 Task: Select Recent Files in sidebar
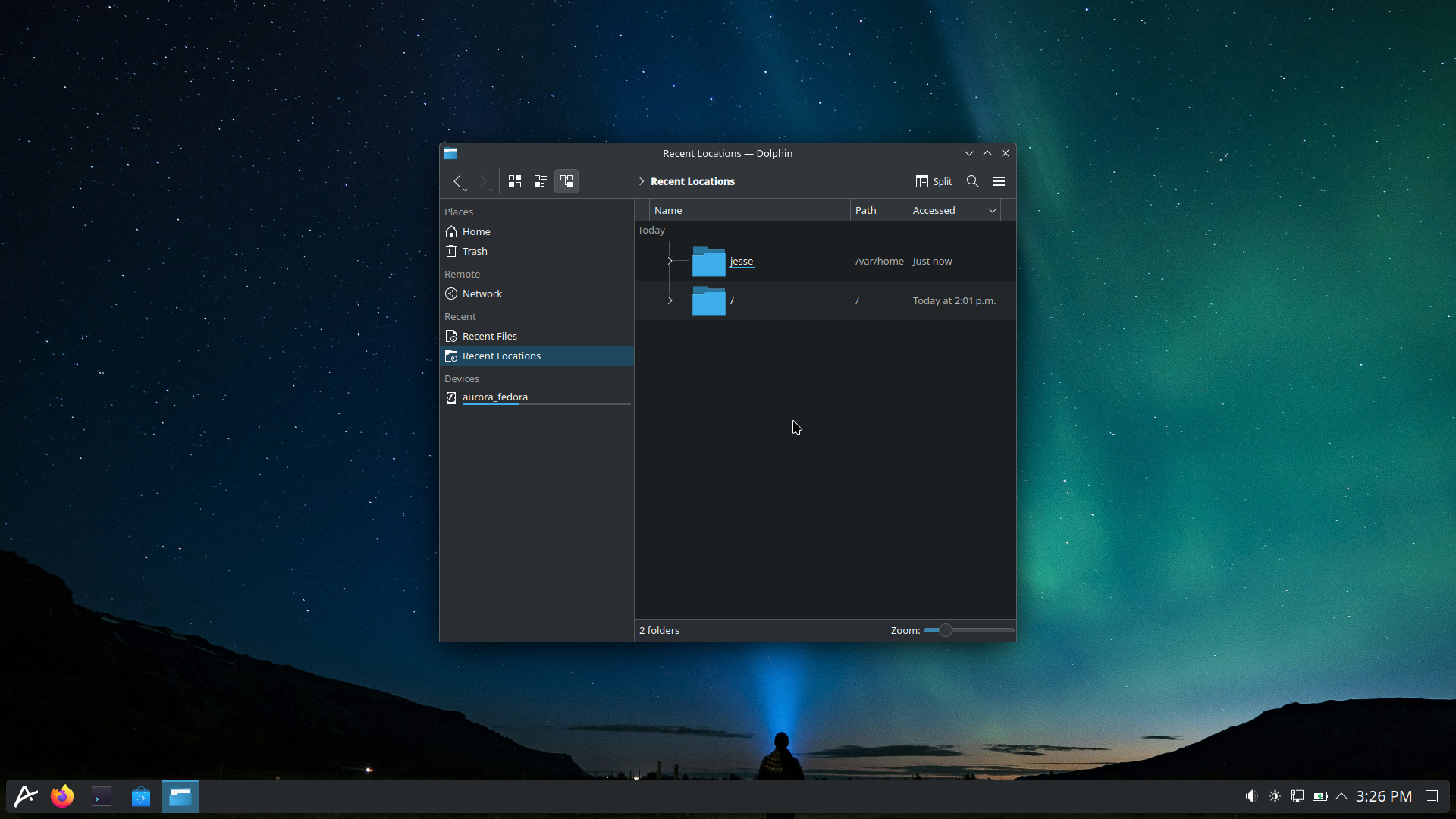tap(536, 336)
